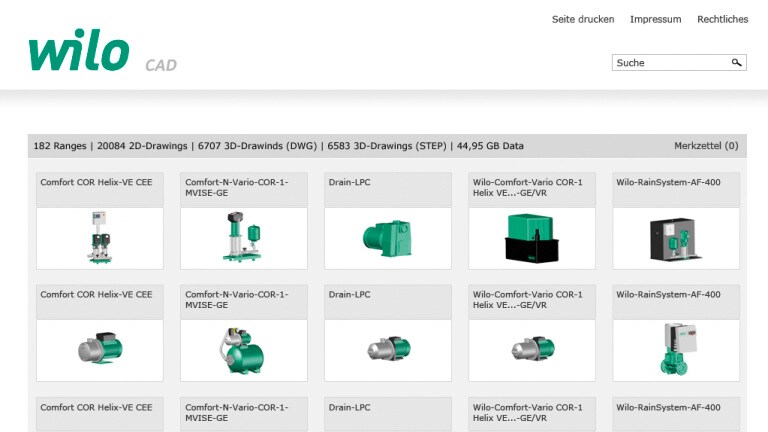Open the black cabinet RainSystem-AF-400 thumbnail
Viewport: 768px width, 432px height.
[676, 238]
